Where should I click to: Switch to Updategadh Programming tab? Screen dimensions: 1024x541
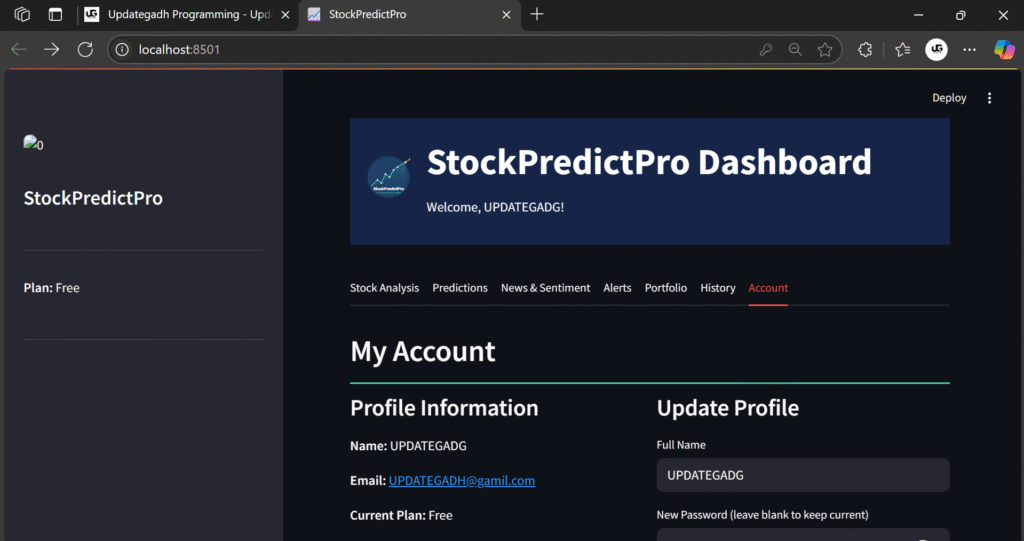point(188,14)
